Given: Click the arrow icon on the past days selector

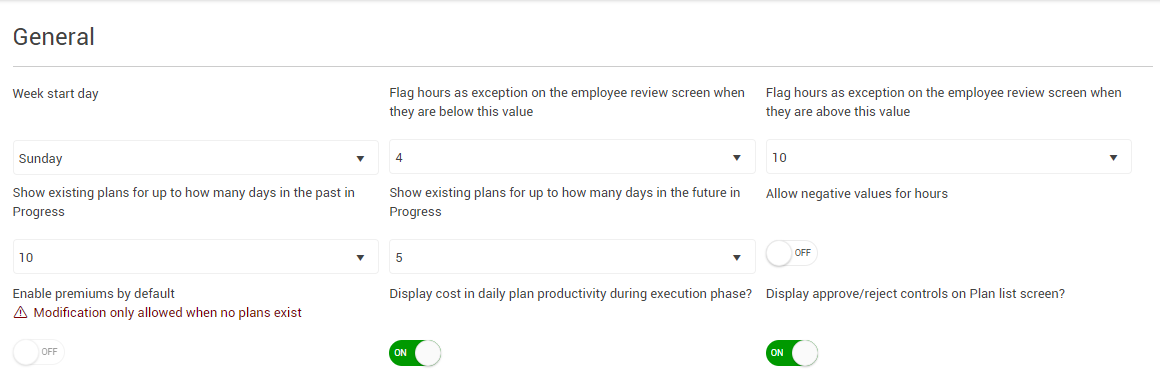Looking at the screenshot, I should tap(360, 257).
